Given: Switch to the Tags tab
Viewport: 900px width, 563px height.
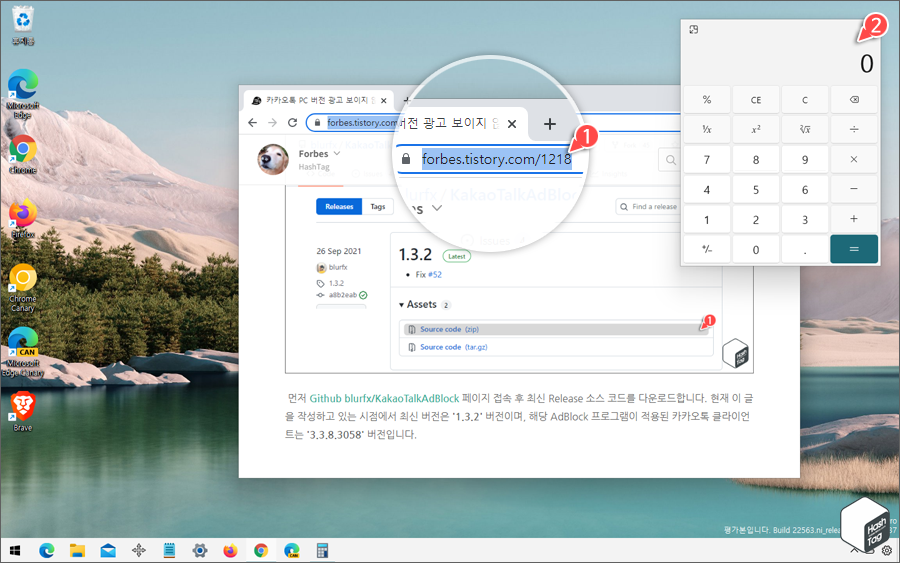Looking at the screenshot, I should (x=378, y=207).
